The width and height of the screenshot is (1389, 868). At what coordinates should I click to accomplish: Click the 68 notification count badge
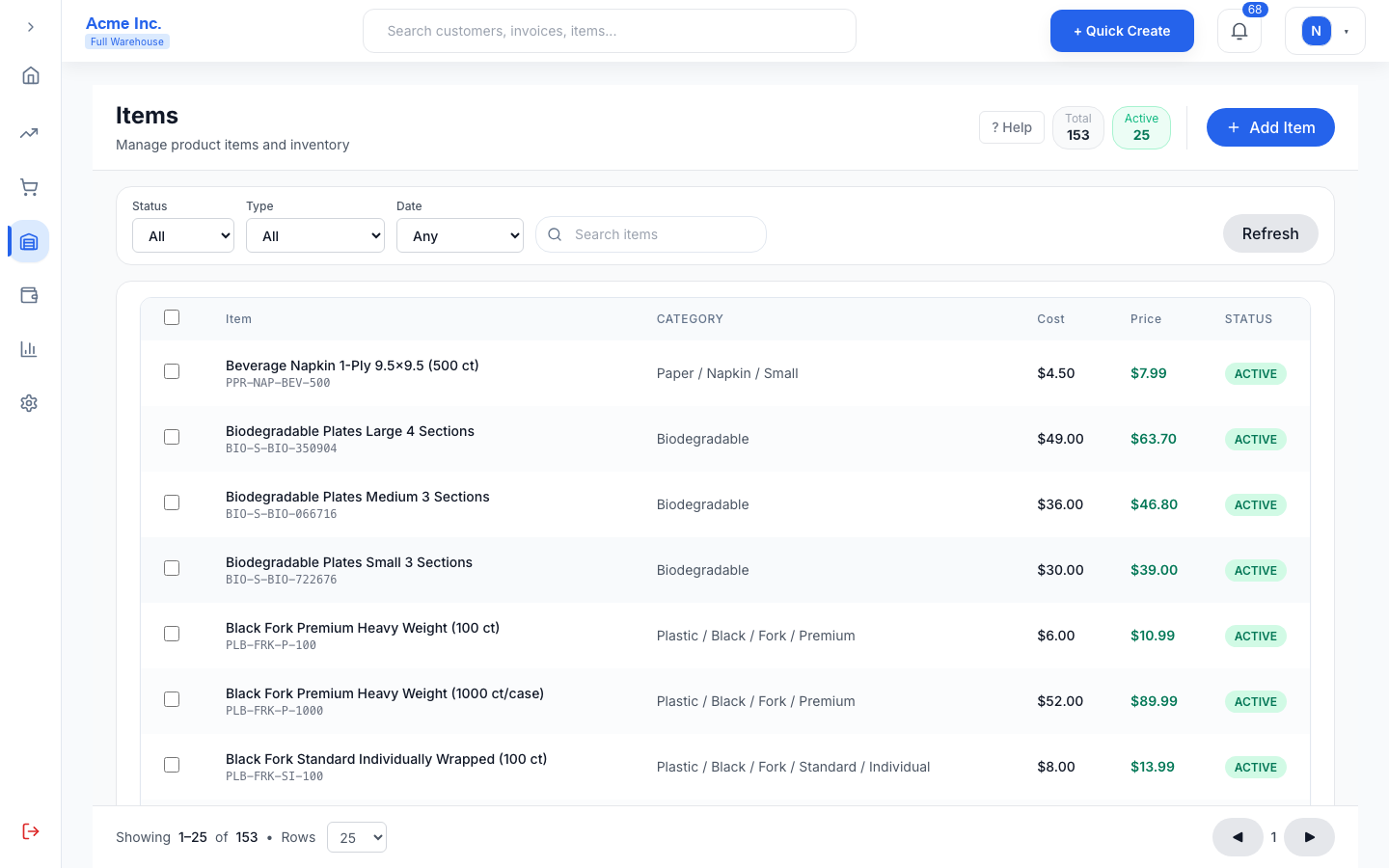pos(1254,10)
